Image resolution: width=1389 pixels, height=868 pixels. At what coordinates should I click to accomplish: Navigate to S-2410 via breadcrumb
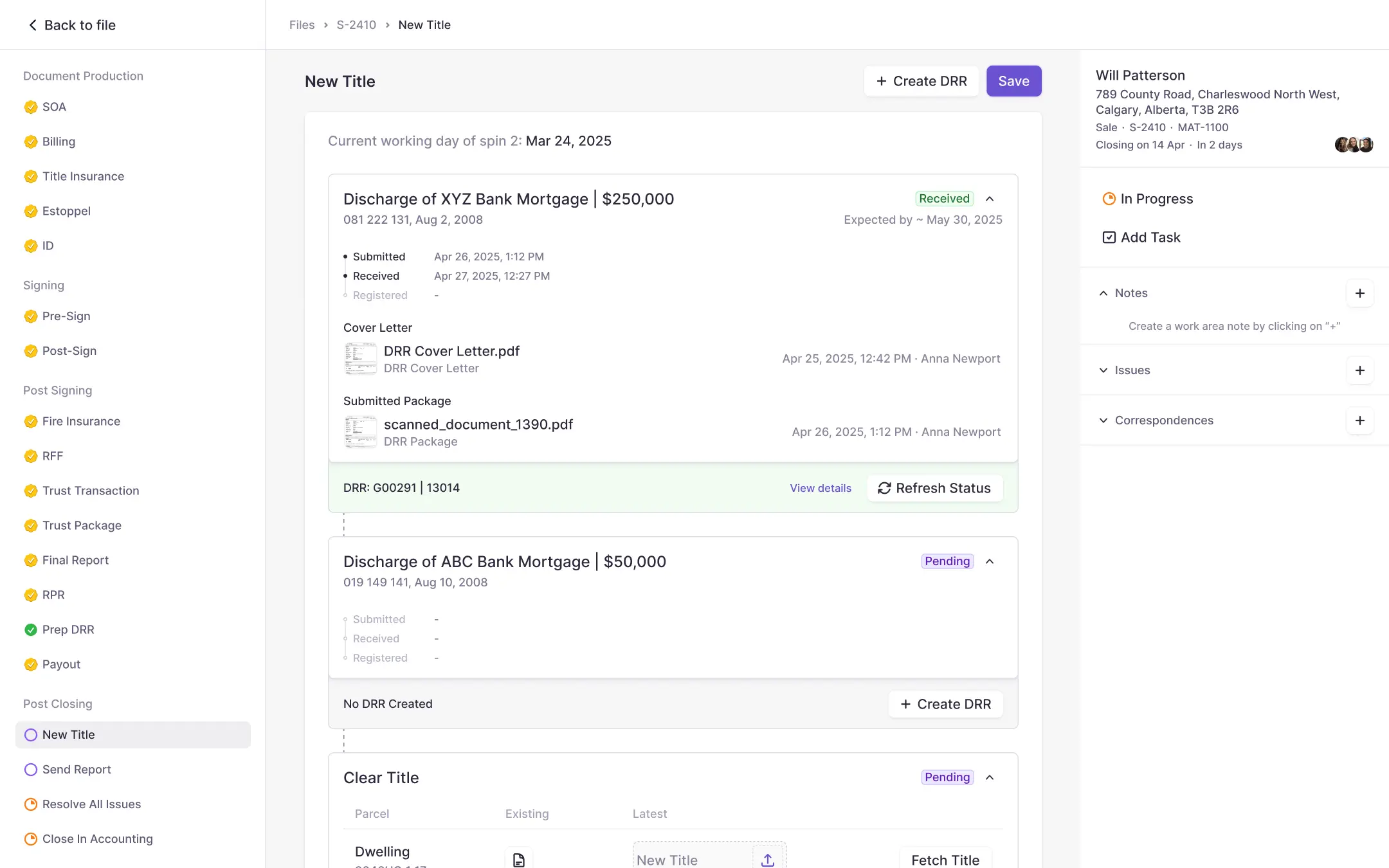click(x=356, y=24)
